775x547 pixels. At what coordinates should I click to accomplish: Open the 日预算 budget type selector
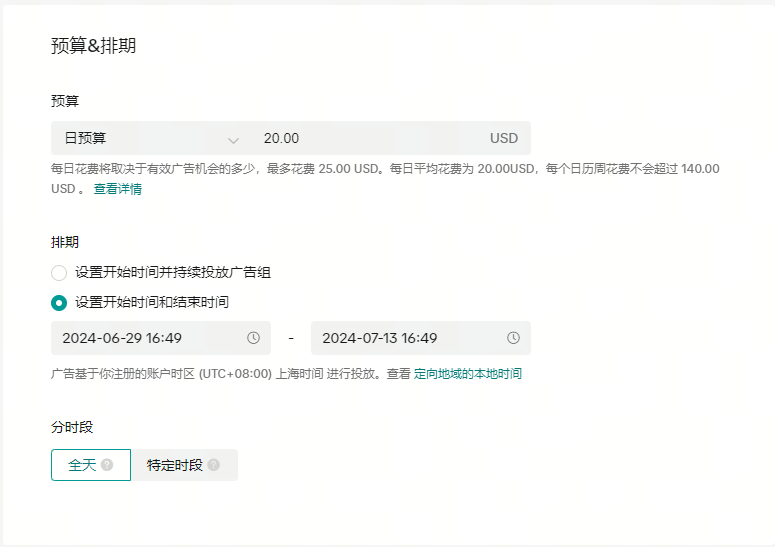[152, 138]
